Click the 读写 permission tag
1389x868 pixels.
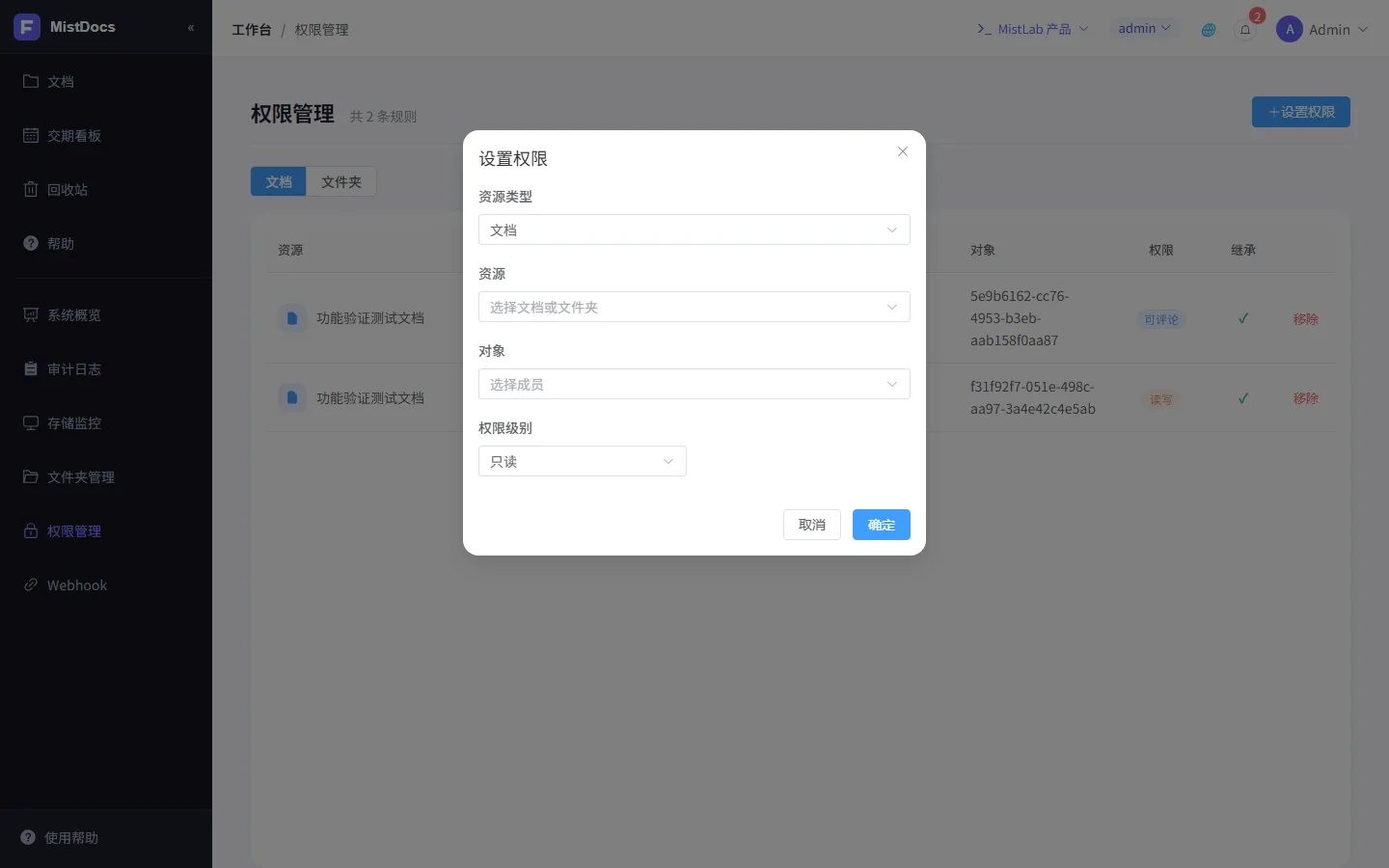pos(1161,398)
